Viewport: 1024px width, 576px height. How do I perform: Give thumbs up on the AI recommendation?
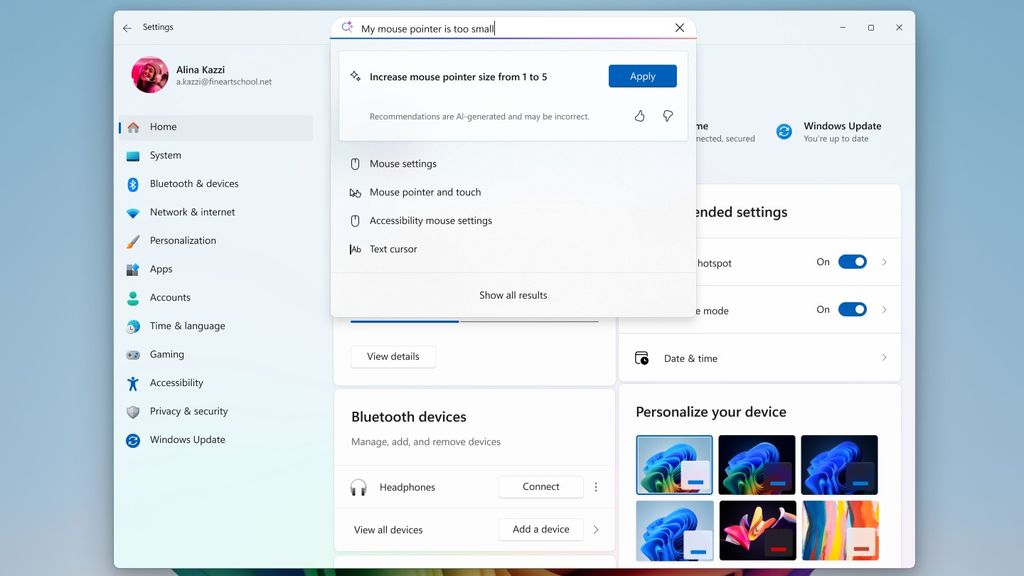[642, 116]
